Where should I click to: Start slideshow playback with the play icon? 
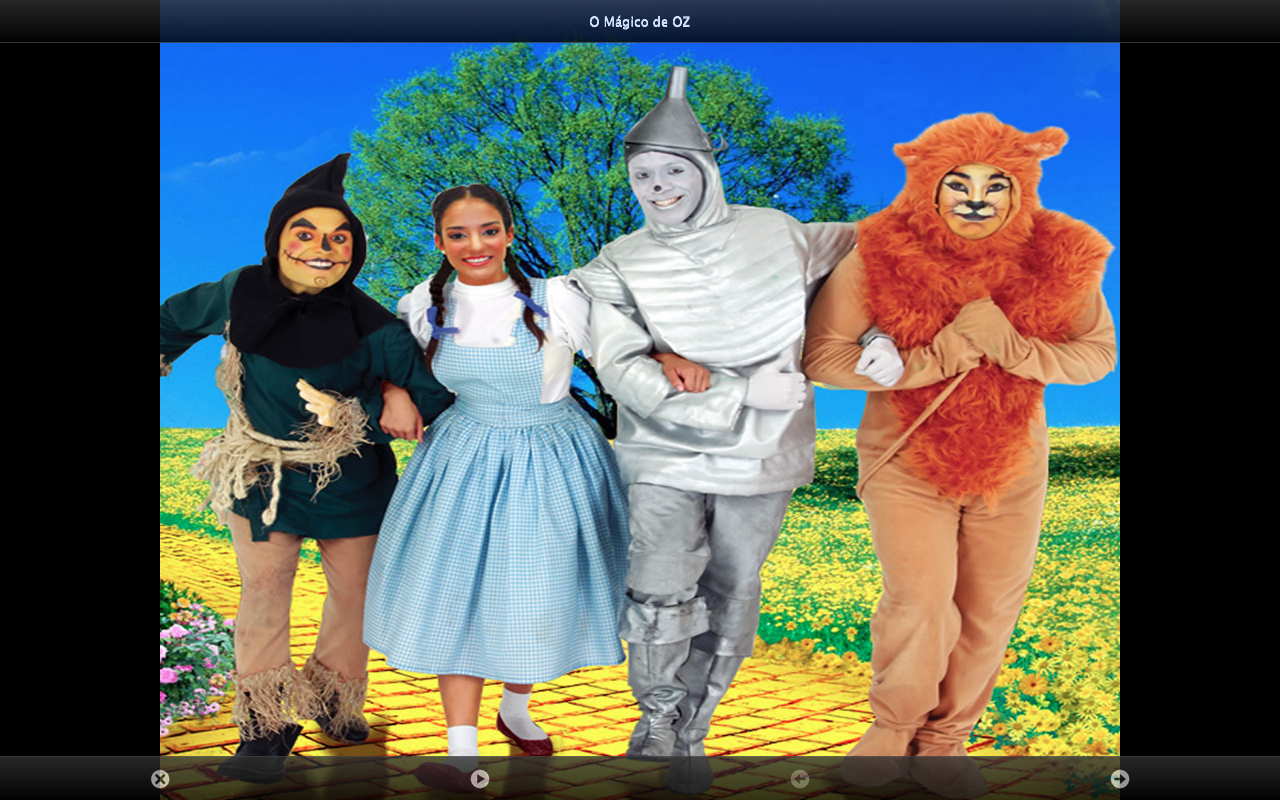pyautogui.click(x=480, y=779)
